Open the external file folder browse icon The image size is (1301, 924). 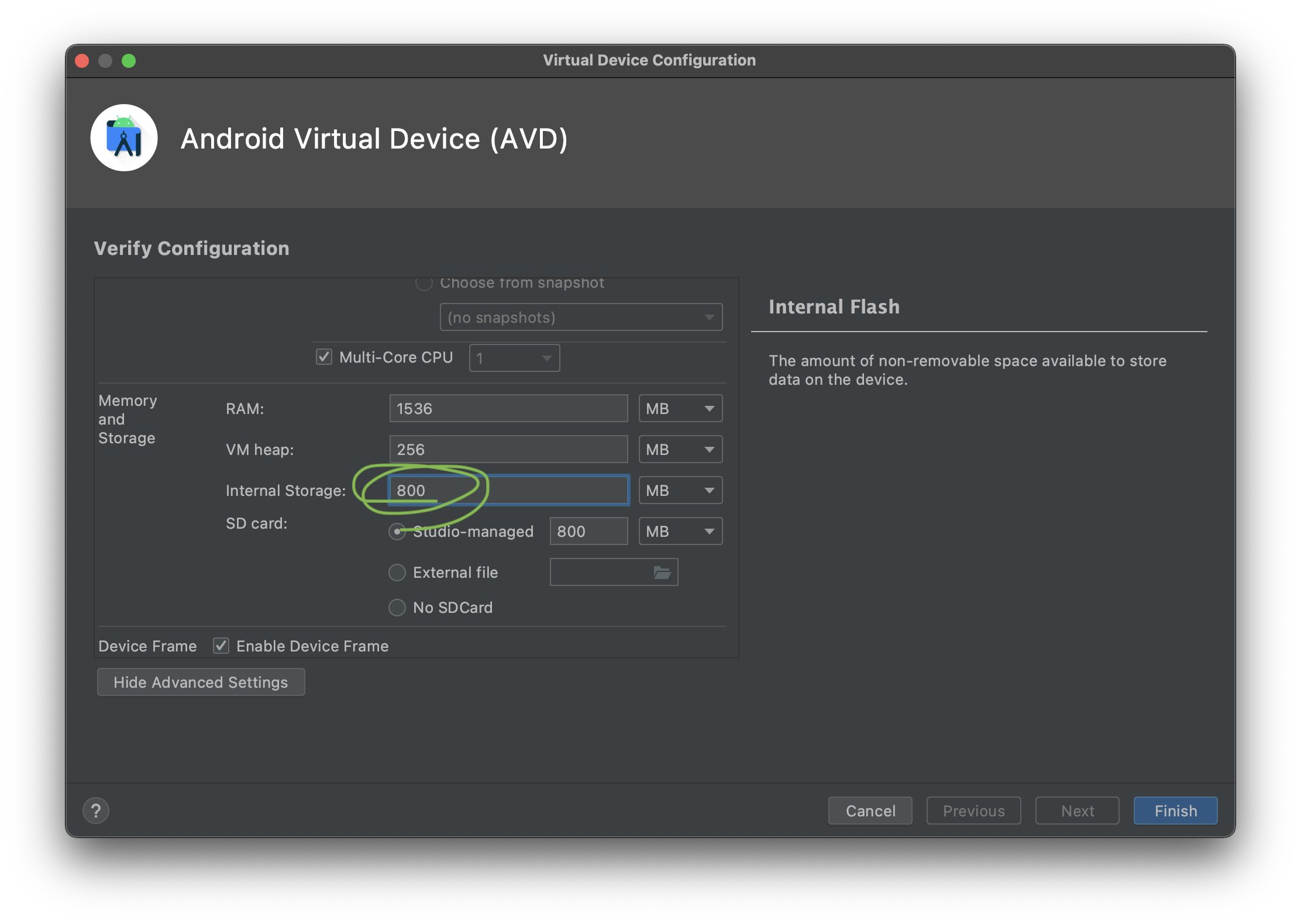[x=662, y=573]
